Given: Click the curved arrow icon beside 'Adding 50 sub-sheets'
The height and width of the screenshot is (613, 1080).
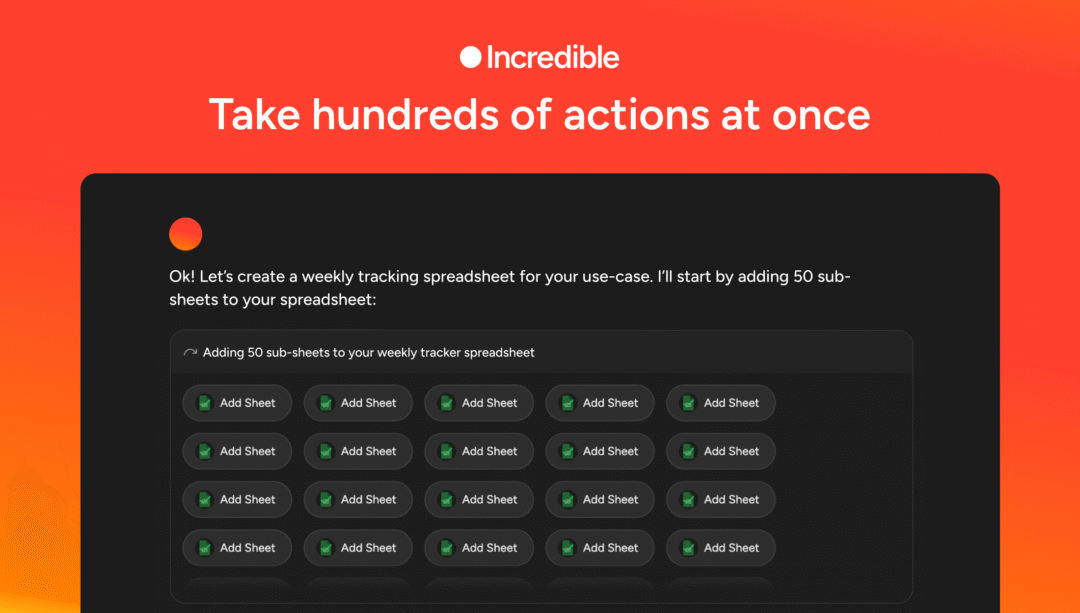Looking at the screenshot, I should (x=190, y=353).
